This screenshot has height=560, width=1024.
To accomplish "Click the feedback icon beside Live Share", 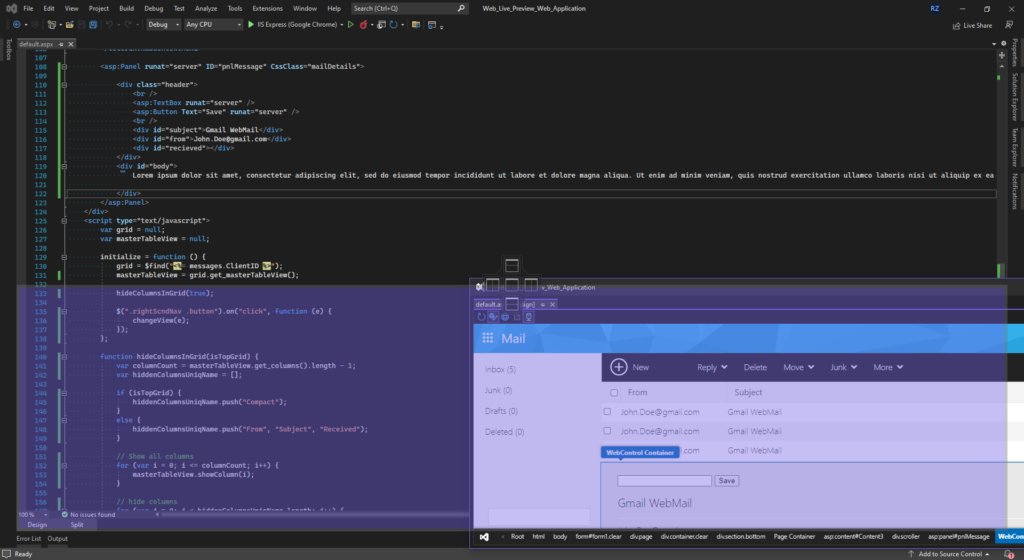I will tap(1009, 25).
